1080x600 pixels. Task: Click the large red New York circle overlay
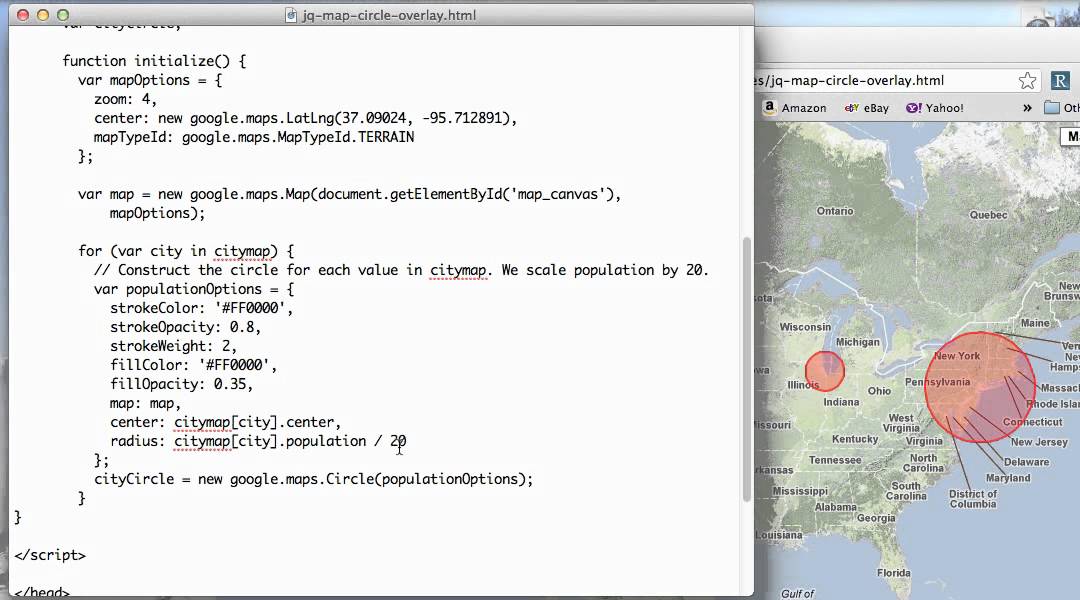click(979, 387)
